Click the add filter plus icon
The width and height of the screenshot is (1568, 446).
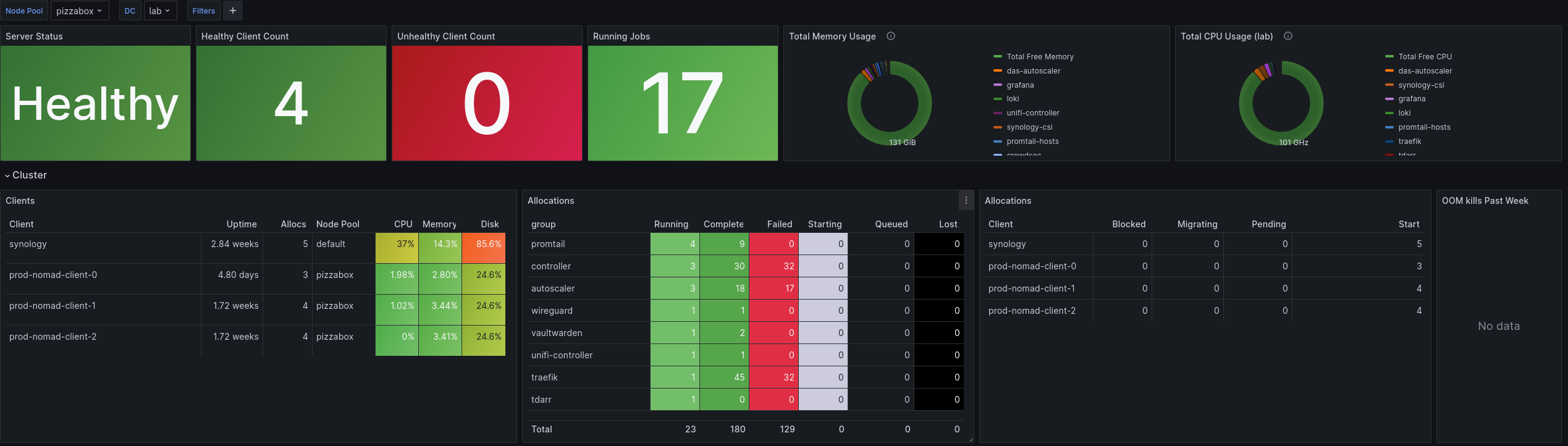coord(233,11)
